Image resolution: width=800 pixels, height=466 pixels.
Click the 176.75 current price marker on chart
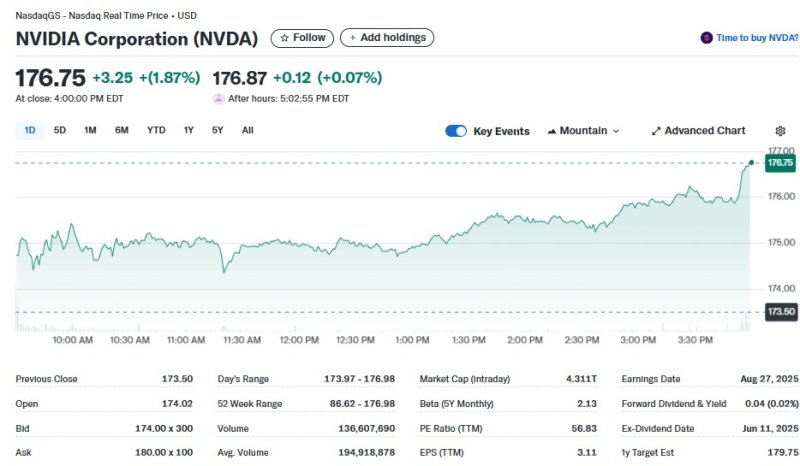pyautogui.click(x=779, y=162)
